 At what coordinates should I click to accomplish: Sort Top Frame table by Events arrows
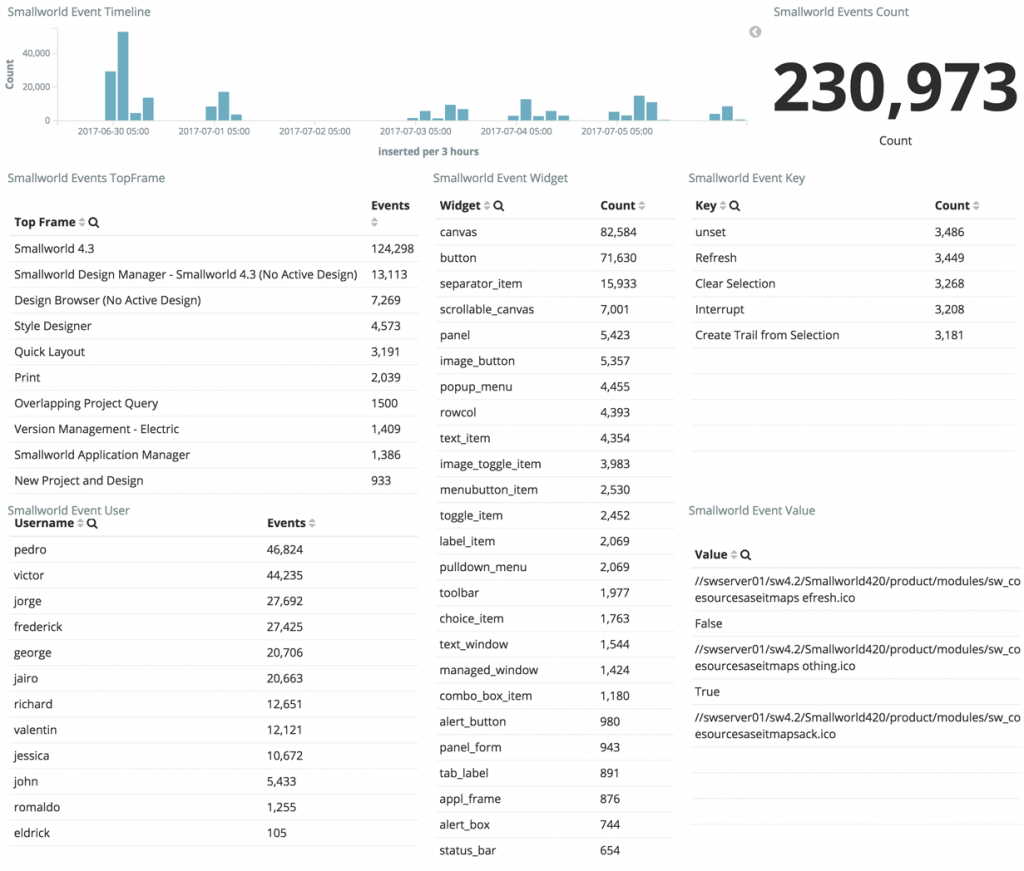pos(374,223)
